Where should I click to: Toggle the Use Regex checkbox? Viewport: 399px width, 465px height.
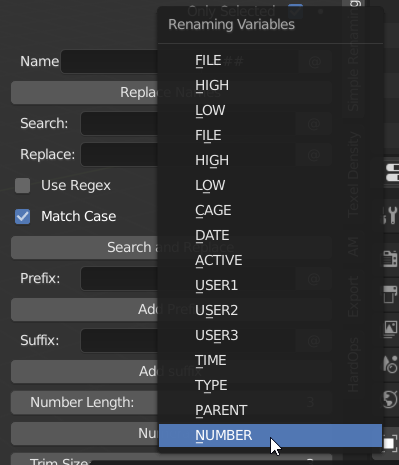point(22,185)
